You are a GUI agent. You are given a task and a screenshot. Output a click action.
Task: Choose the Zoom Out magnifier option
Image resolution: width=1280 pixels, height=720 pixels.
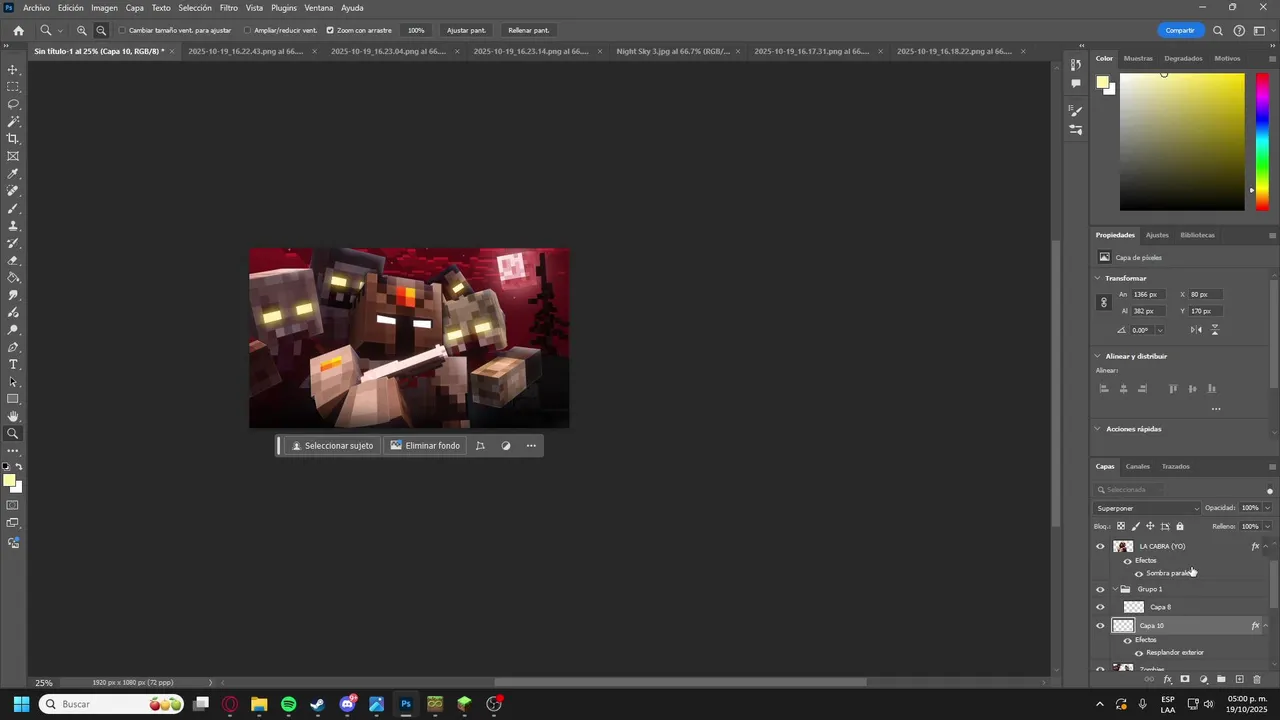(101, 30)
